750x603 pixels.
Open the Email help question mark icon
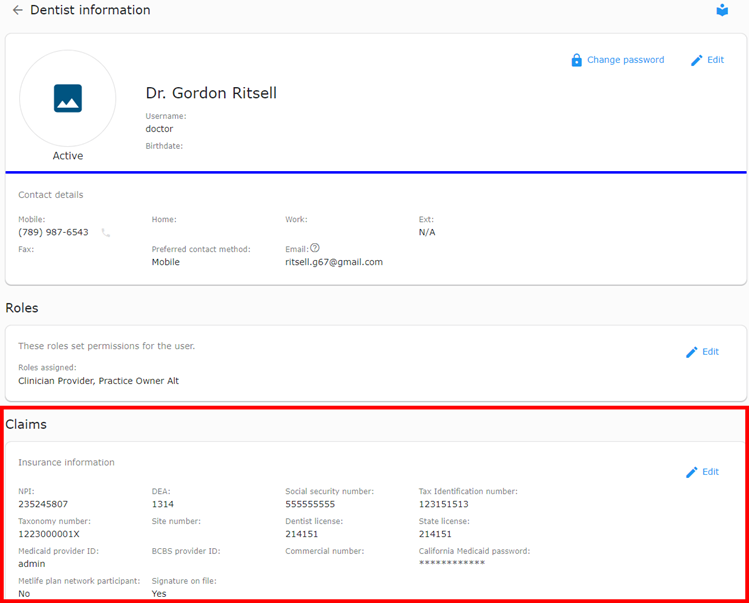click(315, 248)
